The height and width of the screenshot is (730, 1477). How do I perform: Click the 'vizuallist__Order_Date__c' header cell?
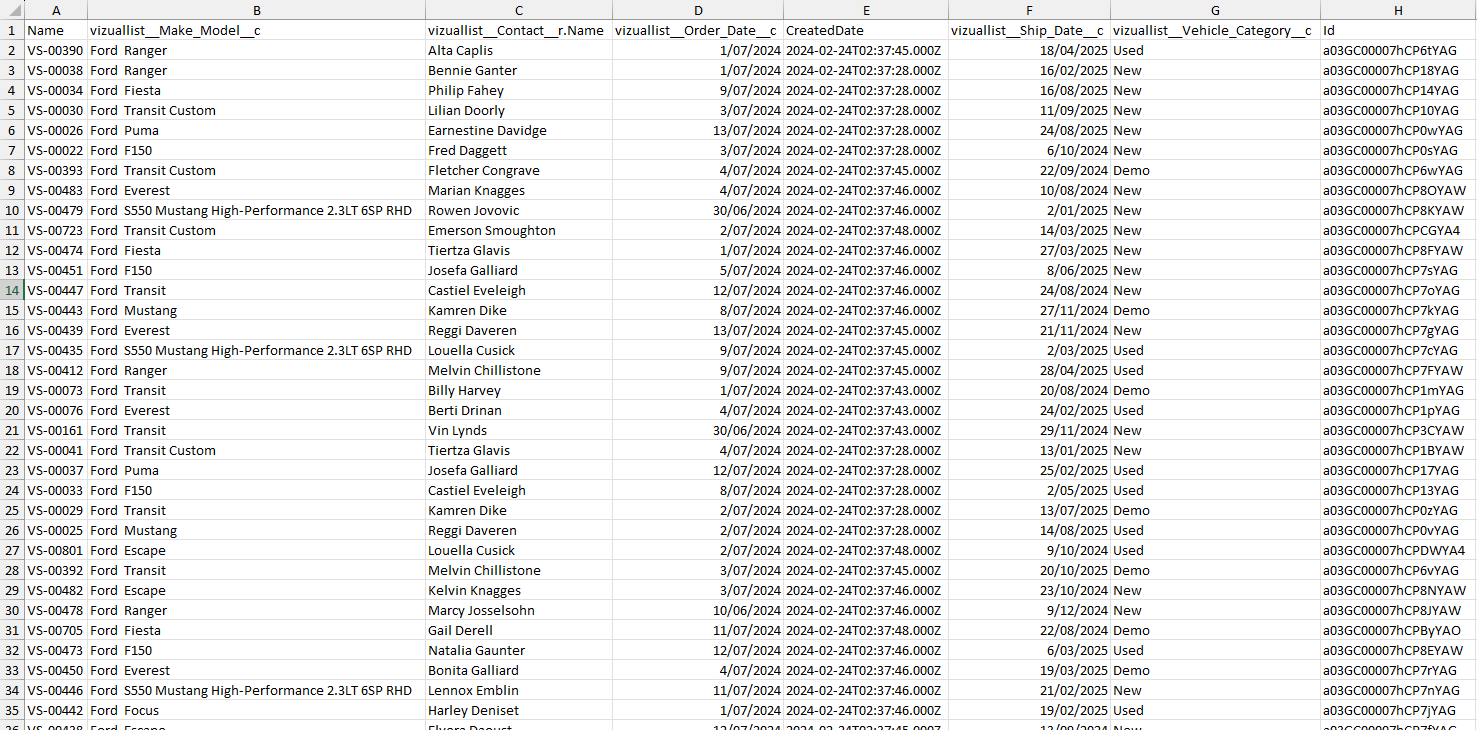click(x=697, y=30)
